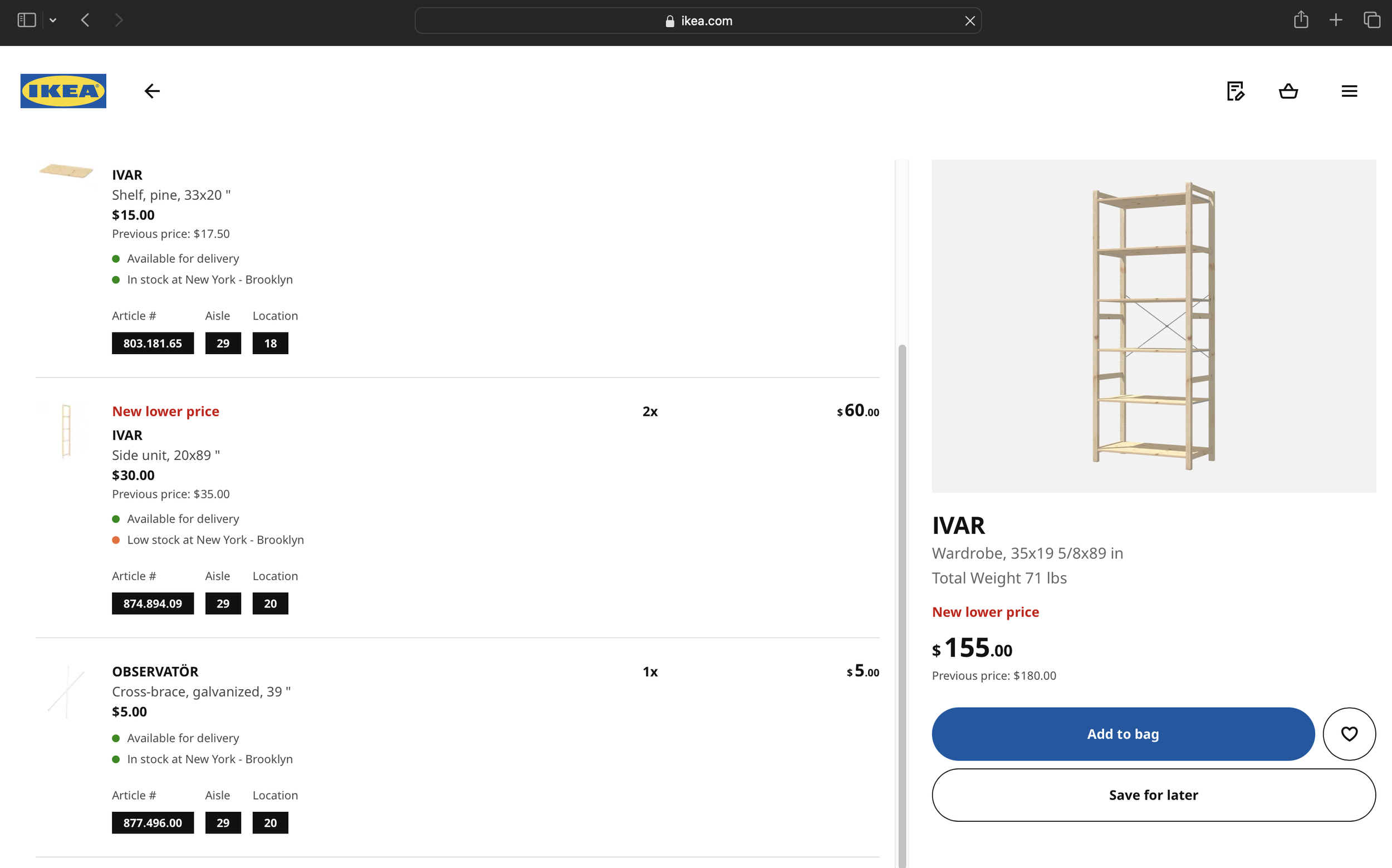Show the tab overview icon
The image size is (1392, 868).
click(1371, 21)
